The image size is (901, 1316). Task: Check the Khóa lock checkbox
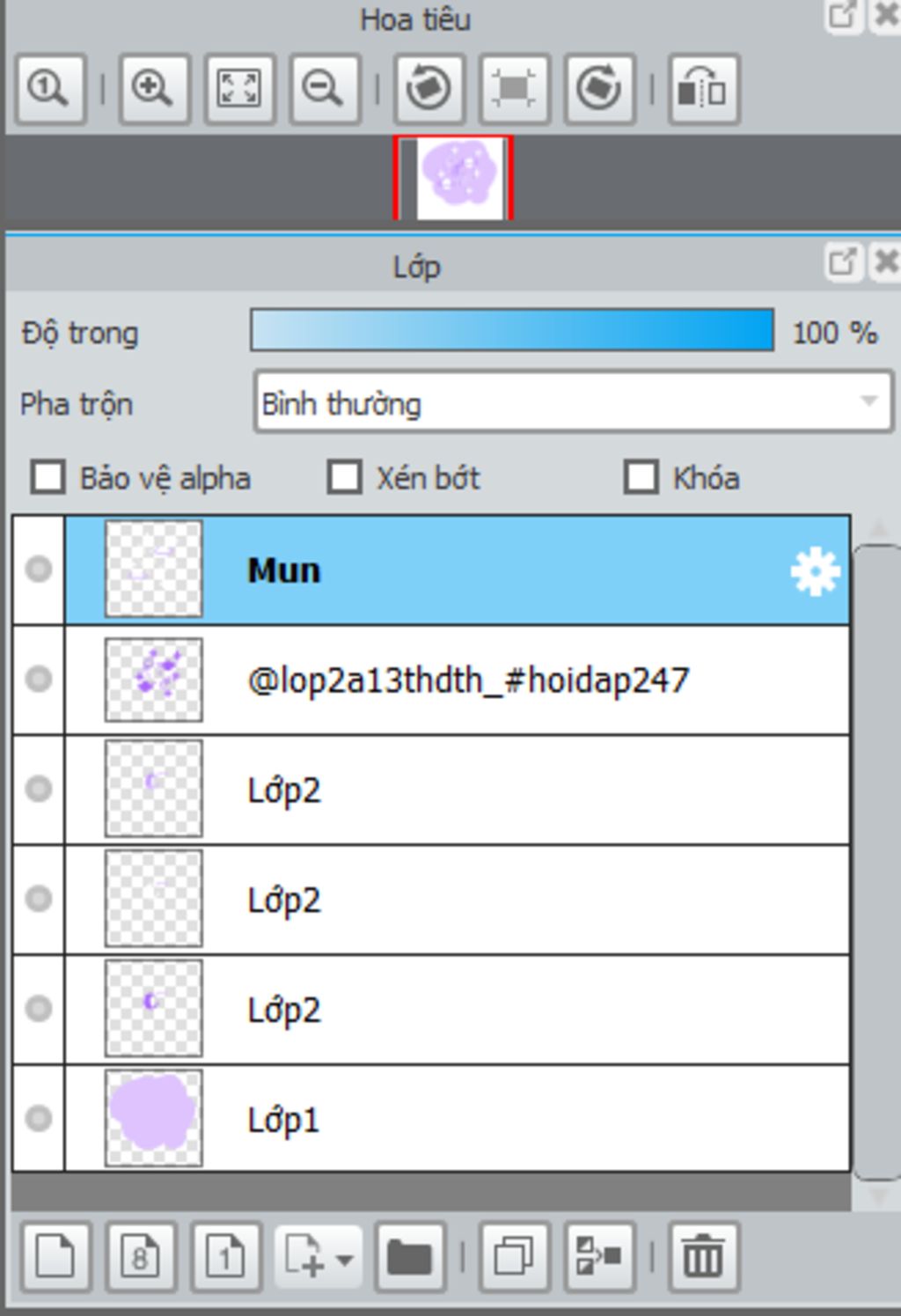point(641,478)
